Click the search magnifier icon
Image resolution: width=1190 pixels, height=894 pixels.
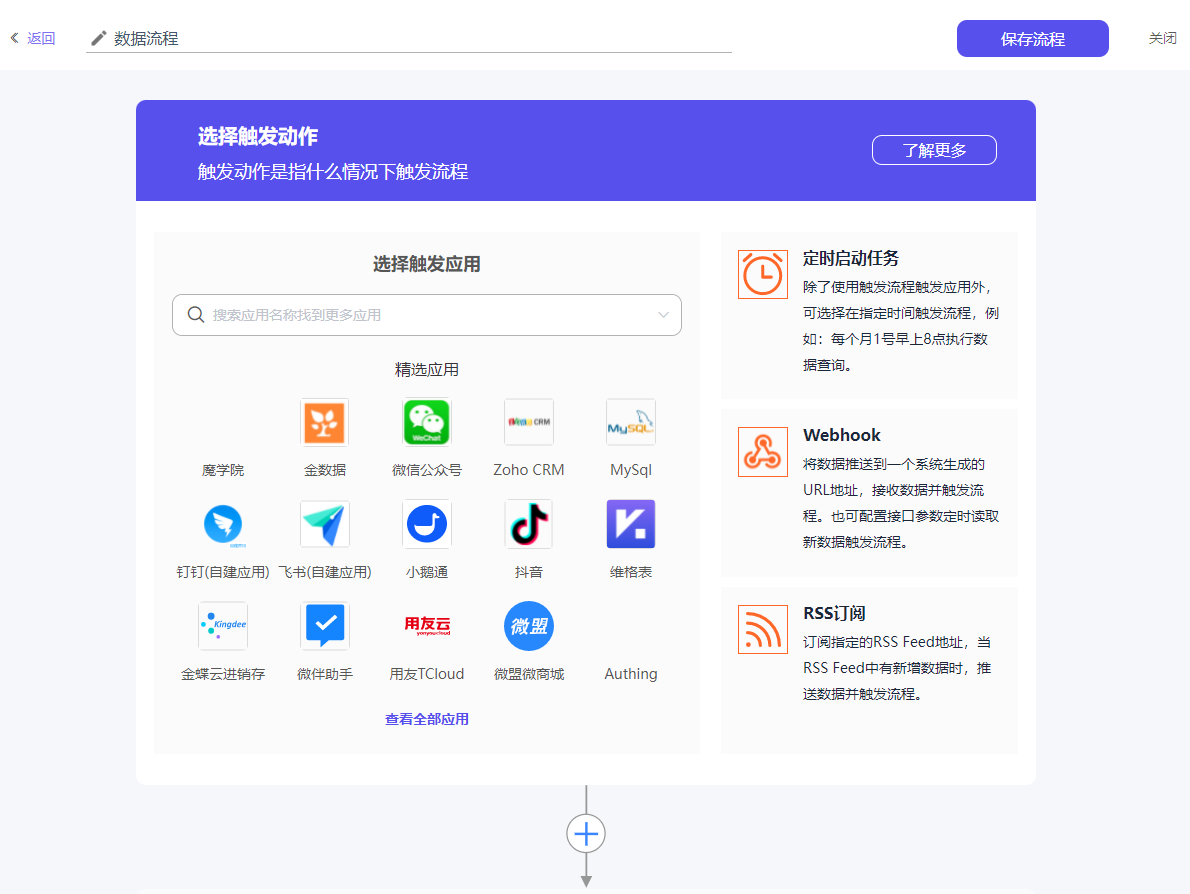tap(196, 314)
